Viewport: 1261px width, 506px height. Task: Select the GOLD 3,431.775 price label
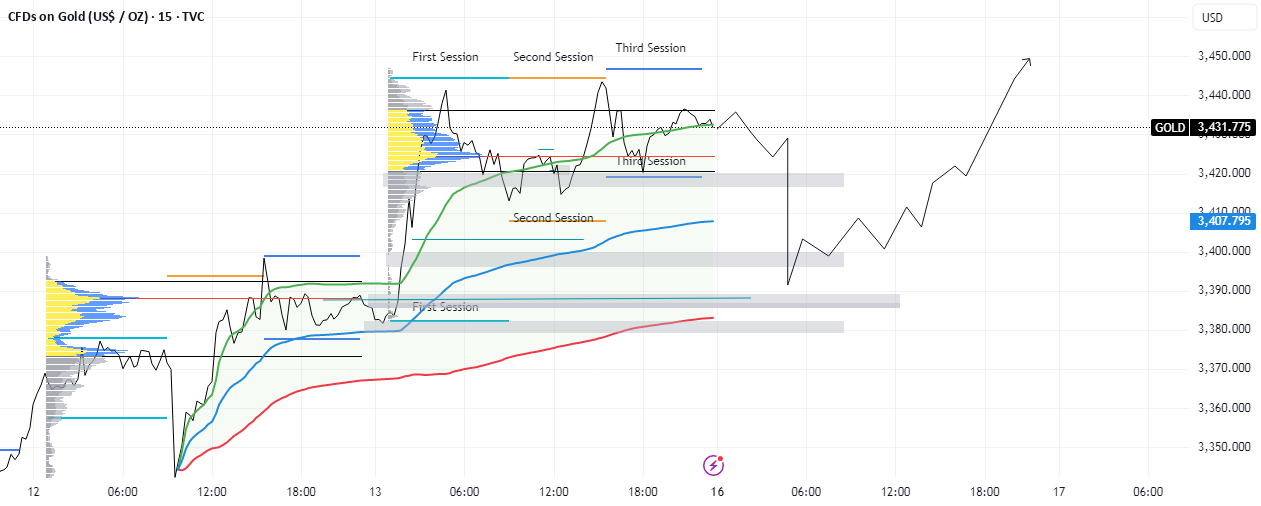click(1202, 127)
